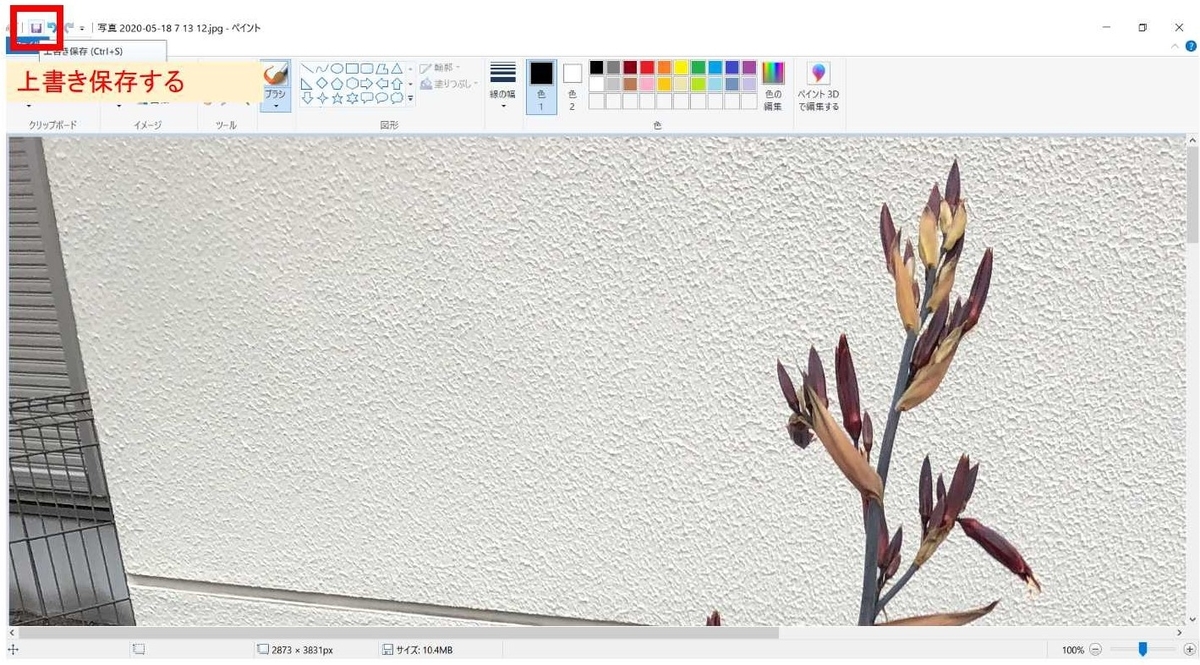The image size is (1200, 665).
Task: Click the Save (上書き保存) floppy disk icon
Action: tap(36, 28)
